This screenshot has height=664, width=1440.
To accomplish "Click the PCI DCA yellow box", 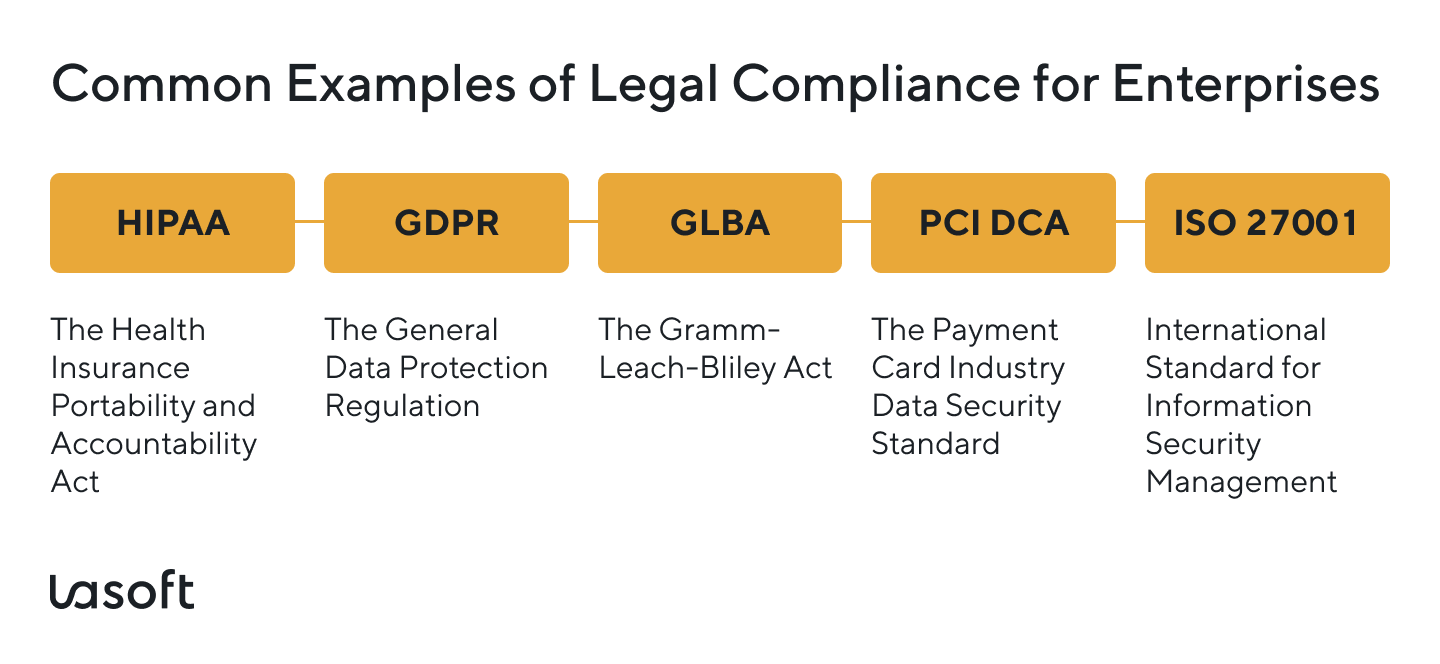I will click(993, 223).
